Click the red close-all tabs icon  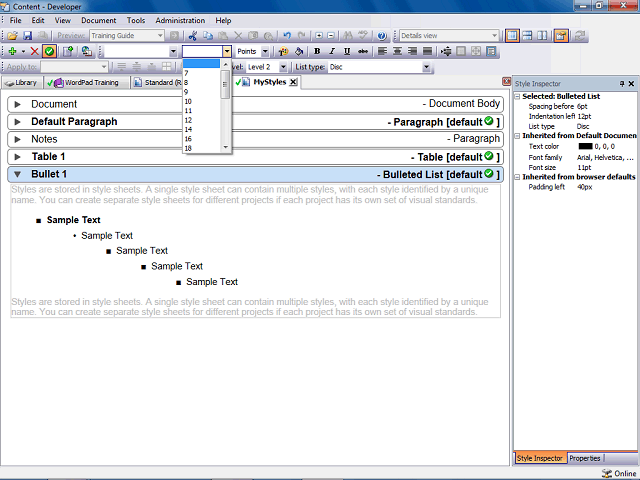[507, 82]
